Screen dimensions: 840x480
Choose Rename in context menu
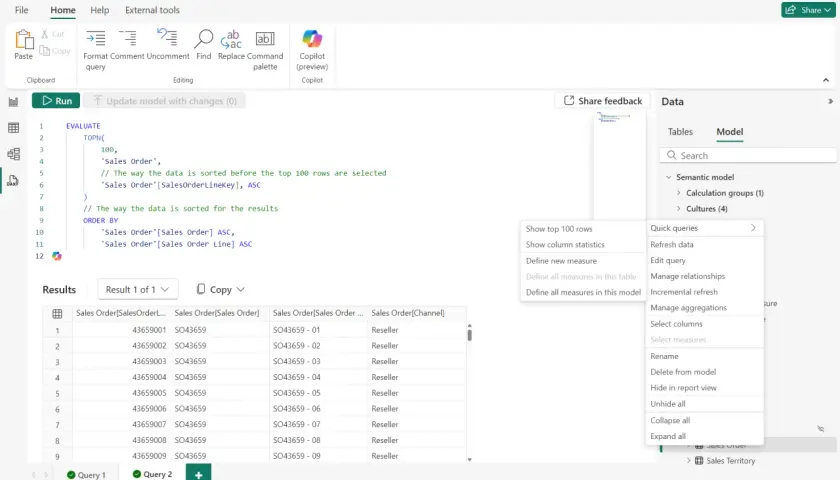click(x=705, y=356)
